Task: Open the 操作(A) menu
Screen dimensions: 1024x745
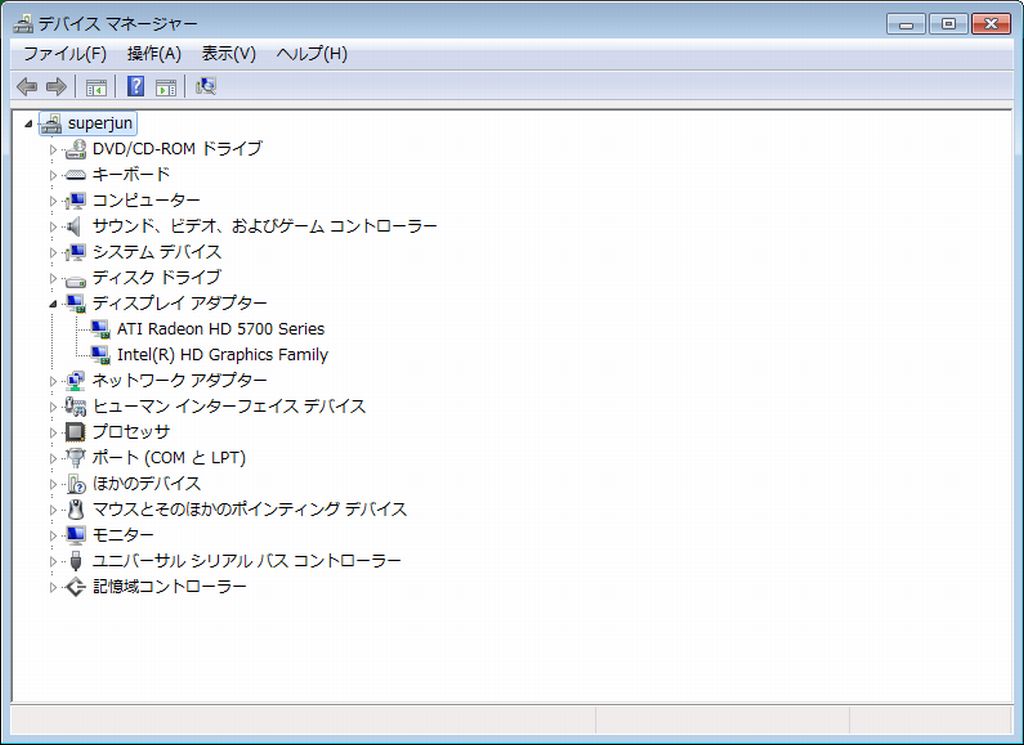Action: [154, 54]
